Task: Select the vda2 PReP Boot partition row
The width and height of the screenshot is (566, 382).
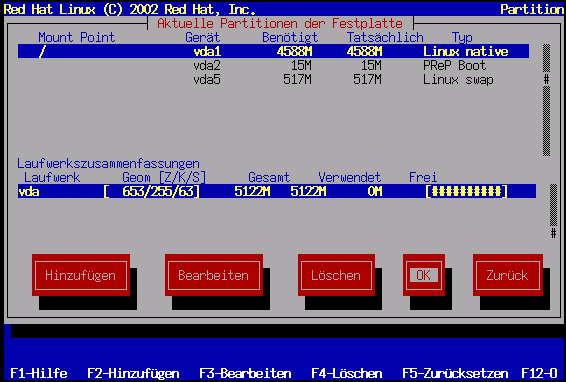Action: point(273,65)
